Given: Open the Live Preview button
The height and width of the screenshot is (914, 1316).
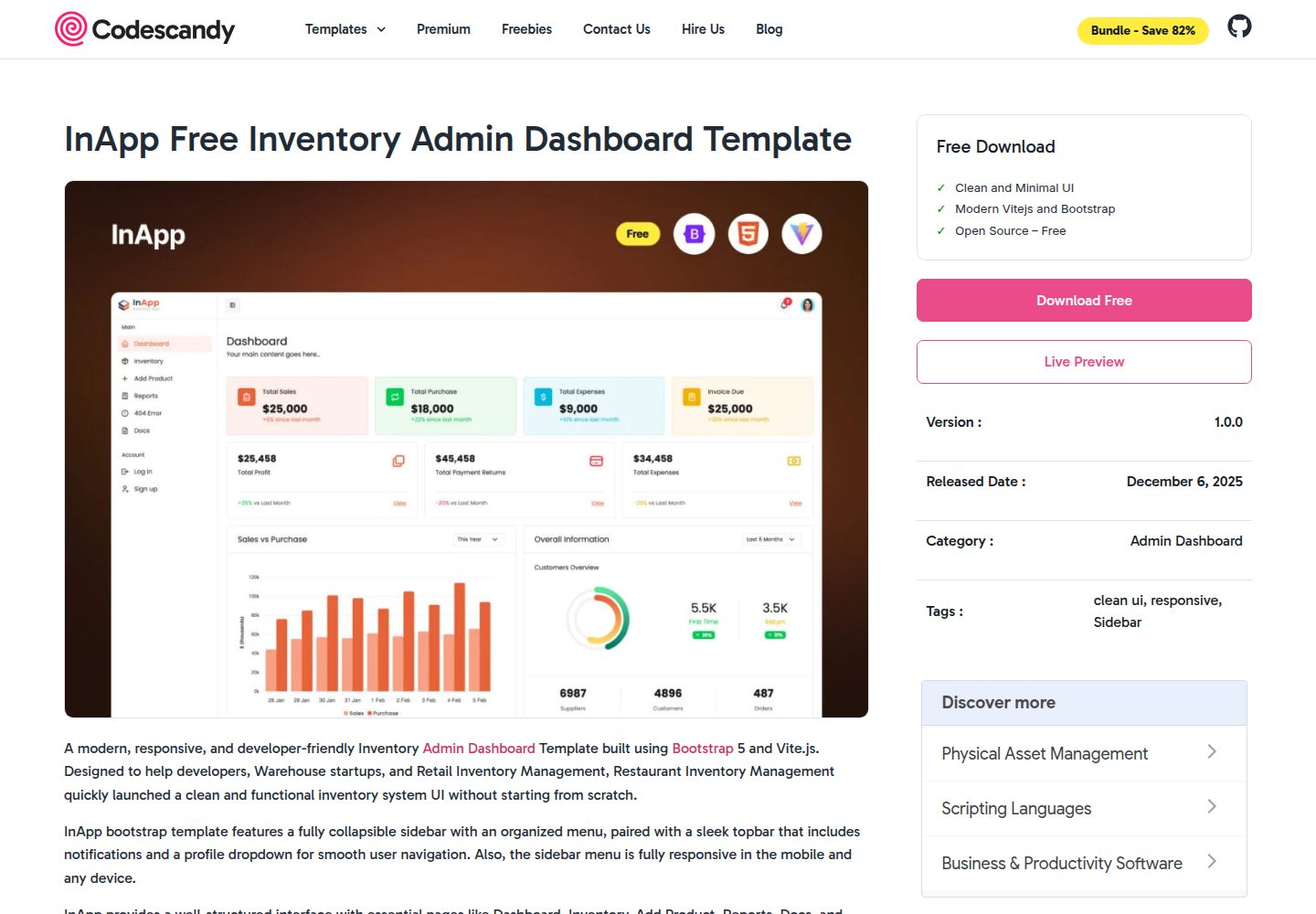Looking at the screenshot, I should (1084, 362).
